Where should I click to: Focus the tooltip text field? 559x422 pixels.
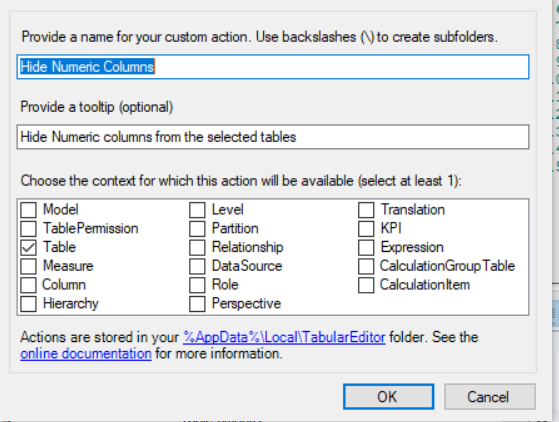273,137
